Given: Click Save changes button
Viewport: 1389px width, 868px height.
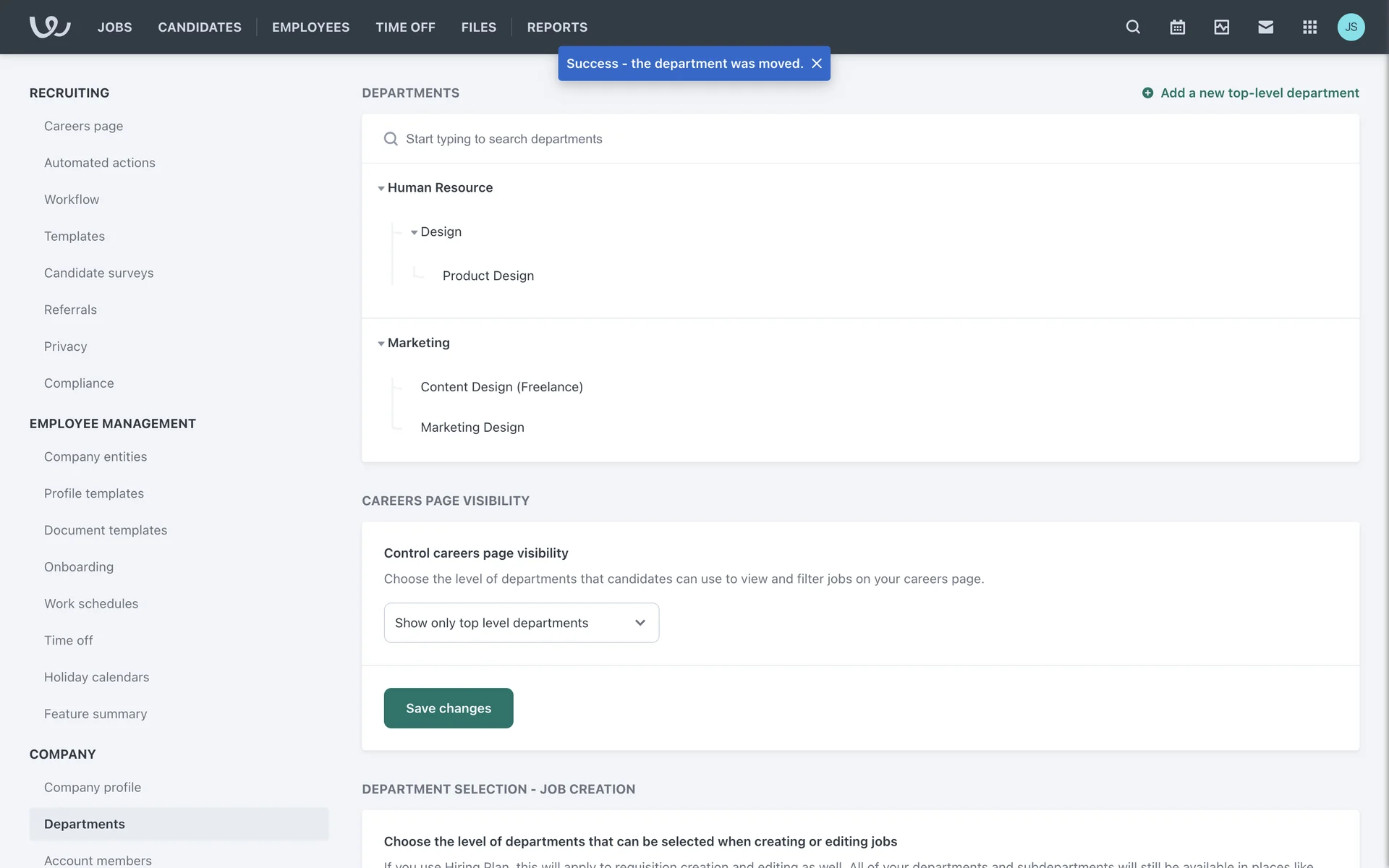Looking at the screenshot, I should pyautogui.click(x=448, y=708).
